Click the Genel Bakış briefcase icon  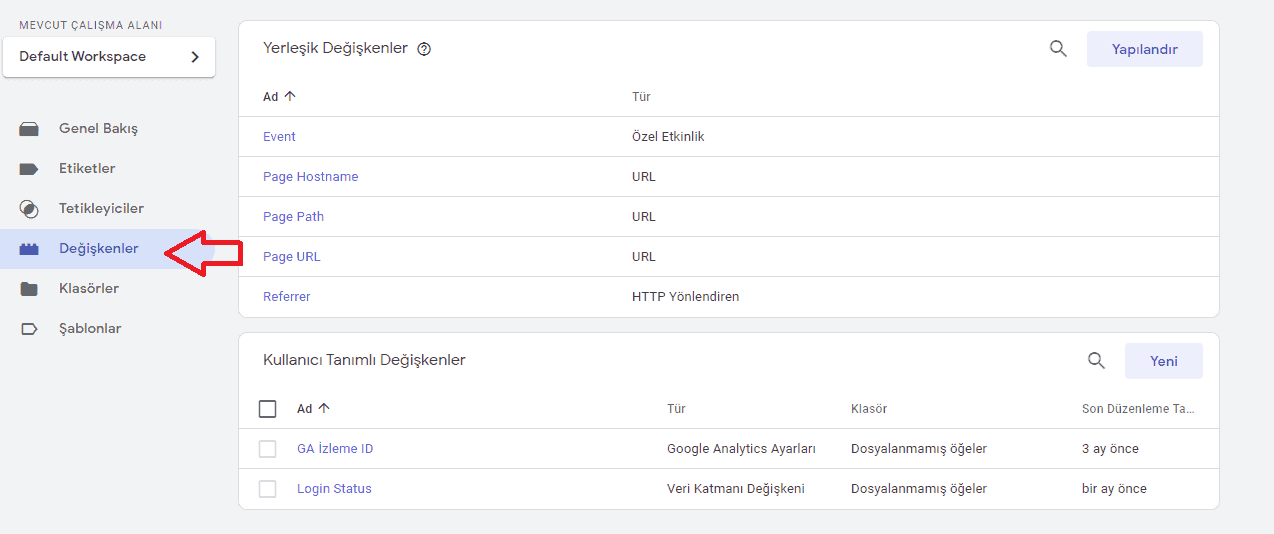[29, 129]
